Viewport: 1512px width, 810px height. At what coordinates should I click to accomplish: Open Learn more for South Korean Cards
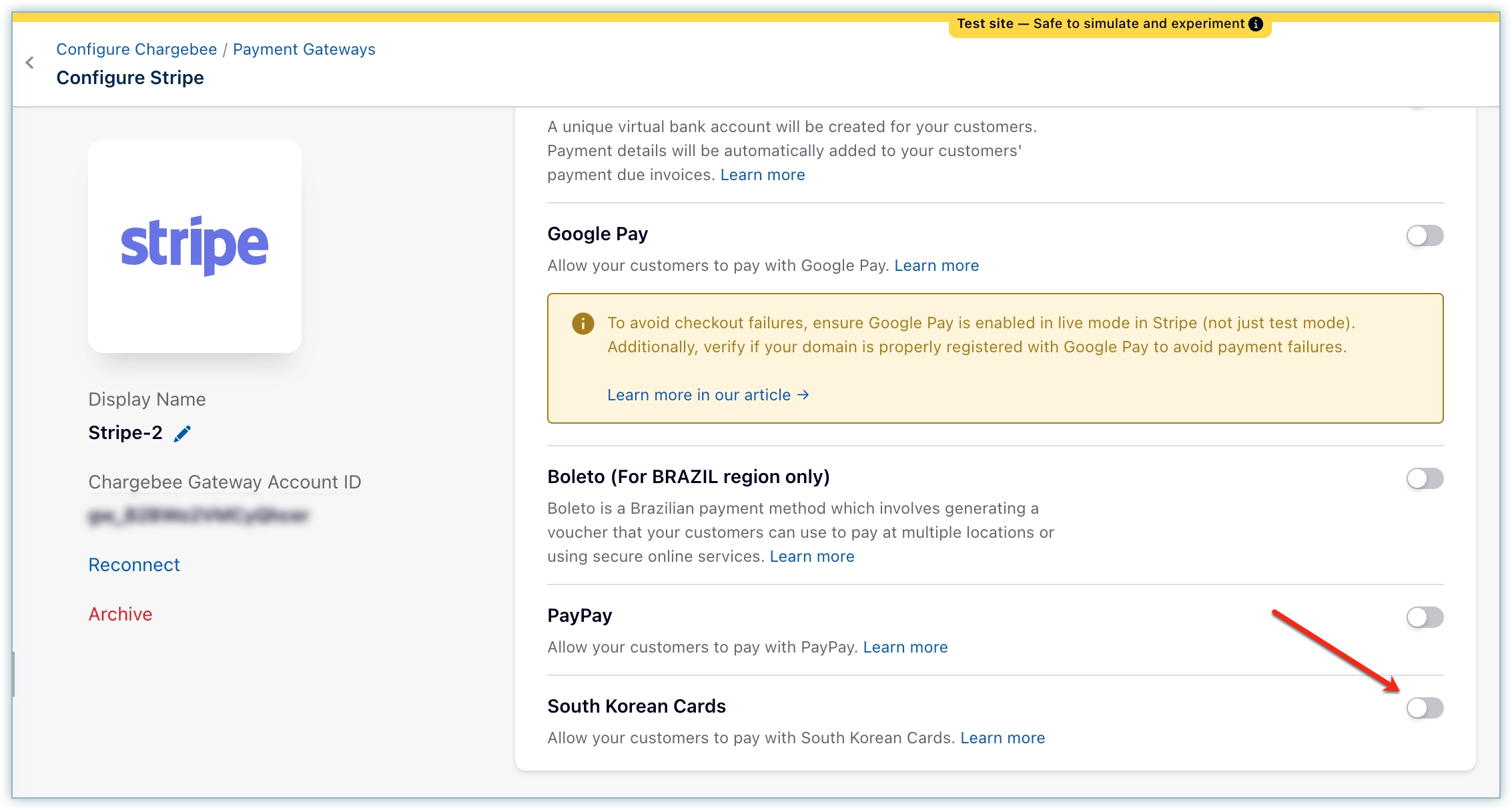click(1003, 738)
